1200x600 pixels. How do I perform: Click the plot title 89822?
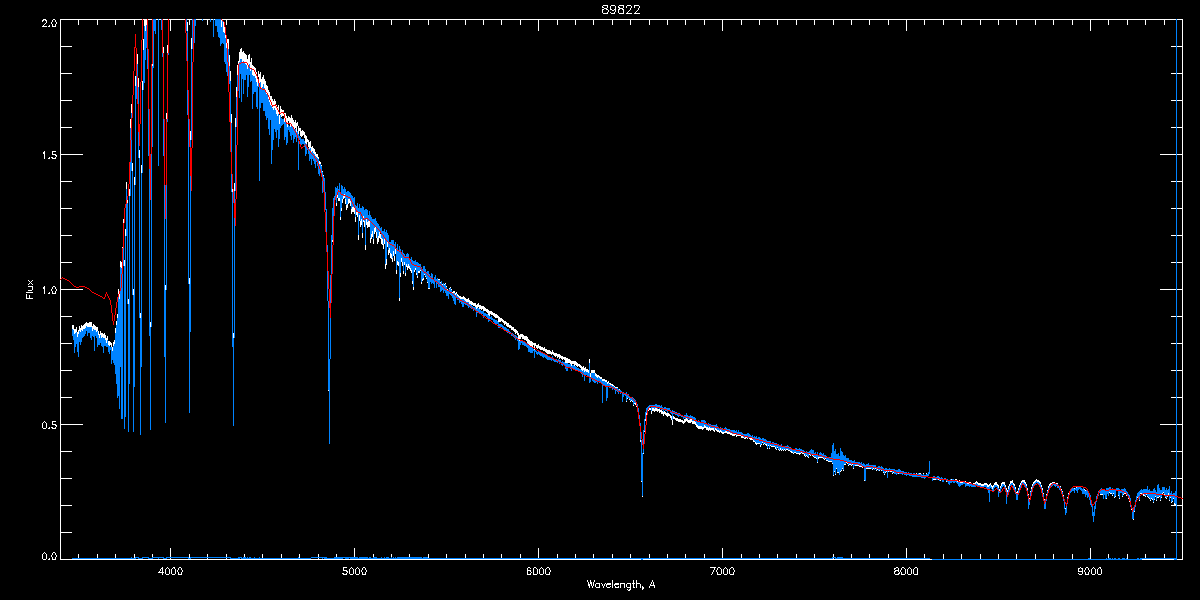(x=621, y=9)
